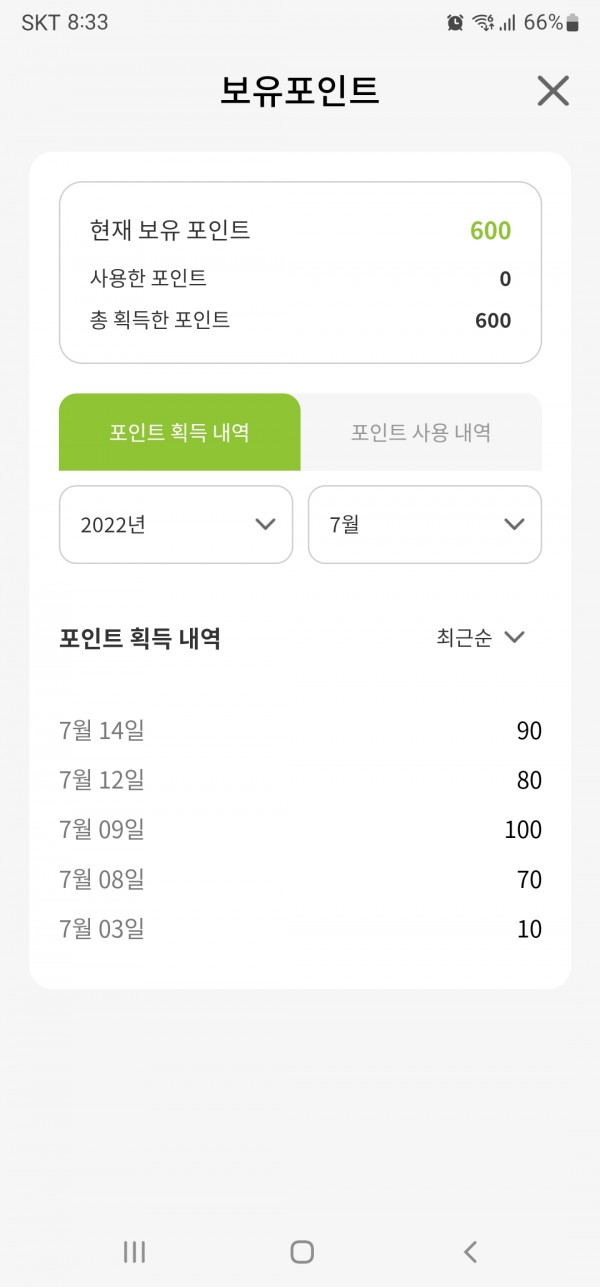
Task: Open Android recent apps button
Action: [x=134, y=1251]
